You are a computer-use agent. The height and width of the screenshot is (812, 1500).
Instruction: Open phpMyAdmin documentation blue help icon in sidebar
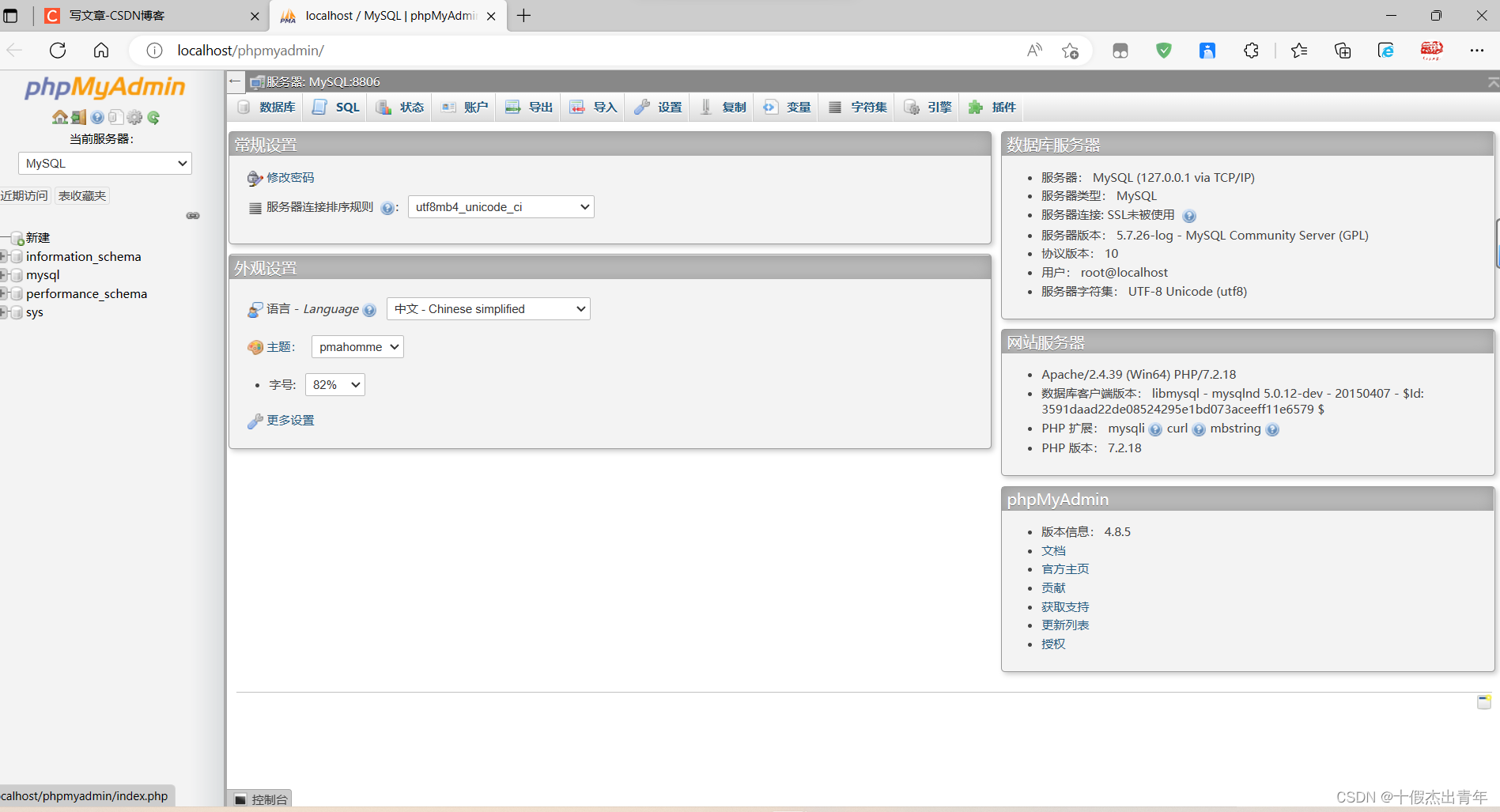(97, 118)
